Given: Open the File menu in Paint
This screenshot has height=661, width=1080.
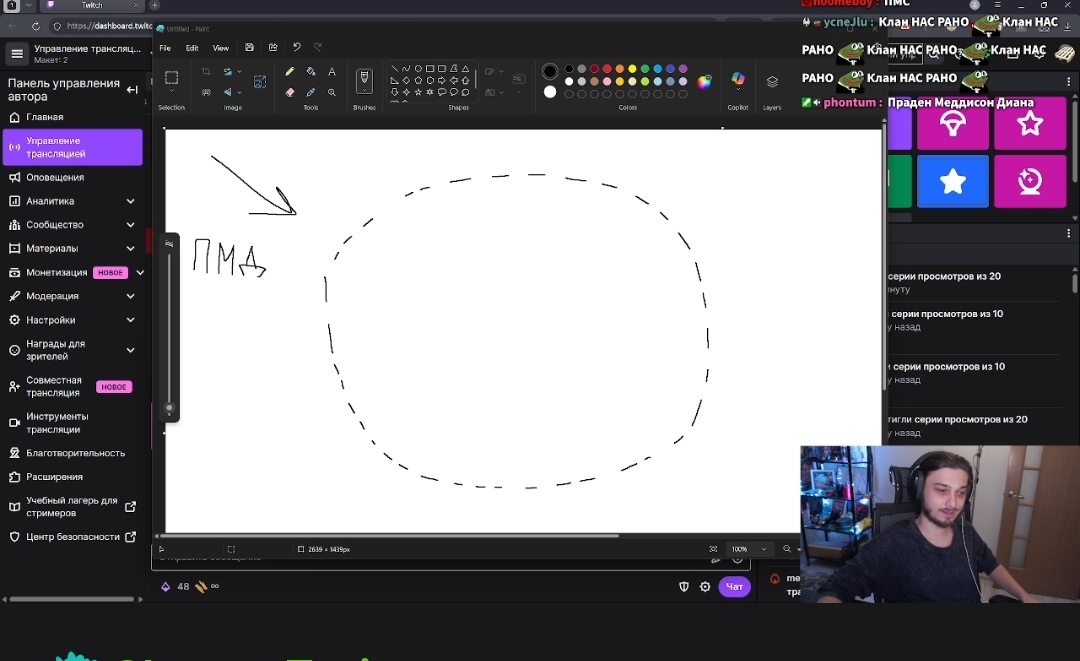Looking at the screenshot, I should click(165, 48).
